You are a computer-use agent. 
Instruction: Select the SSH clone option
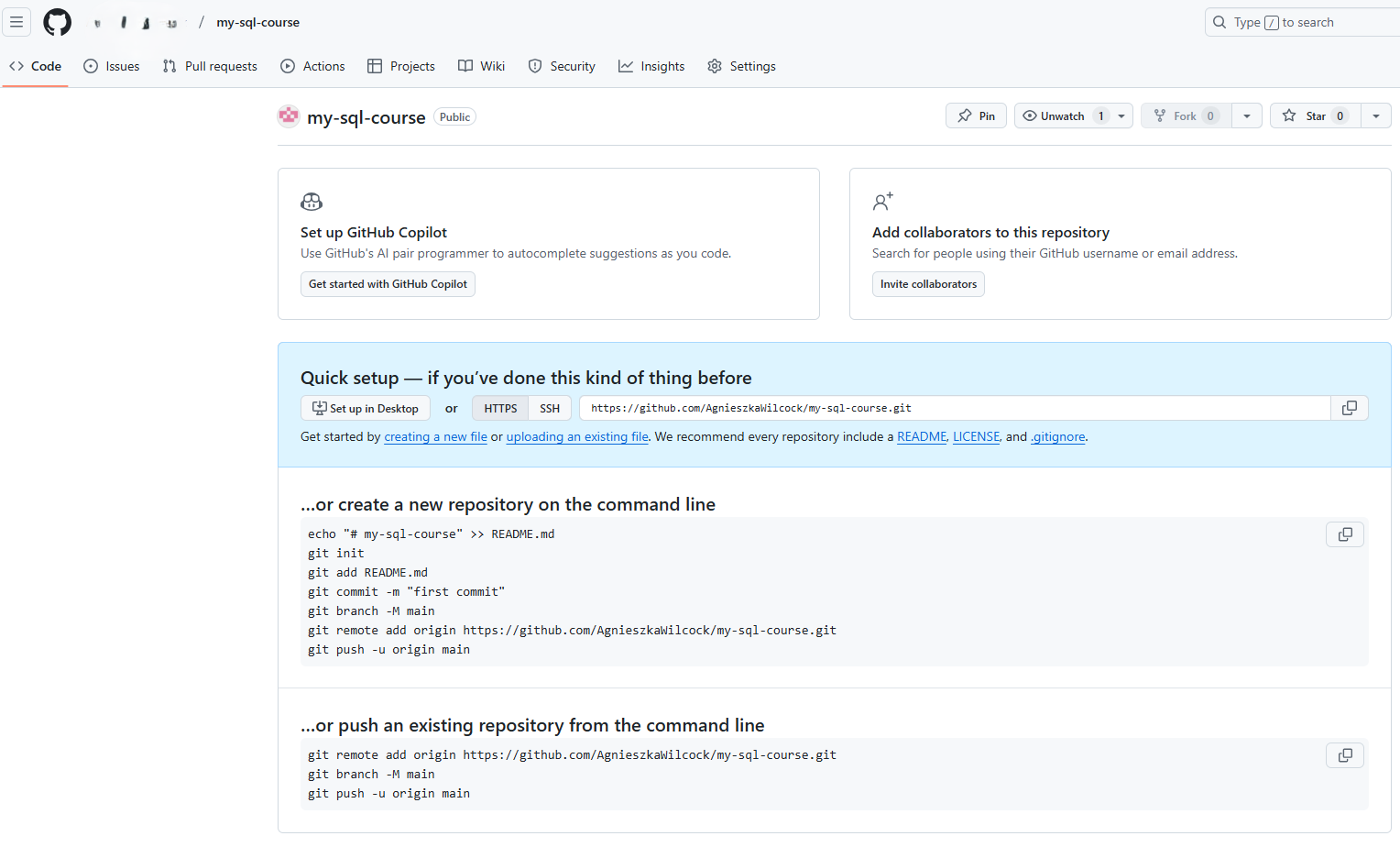(550, 408)
